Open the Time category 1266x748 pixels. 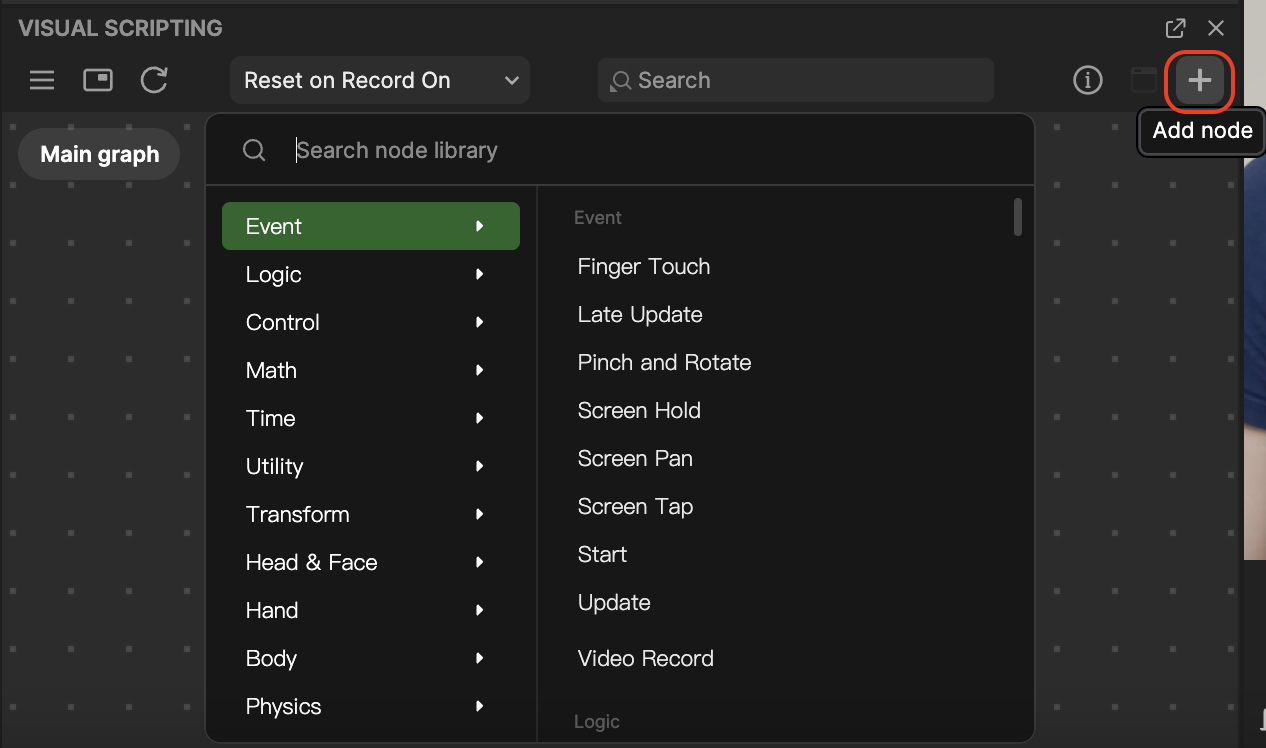click(x=371, y=418)
